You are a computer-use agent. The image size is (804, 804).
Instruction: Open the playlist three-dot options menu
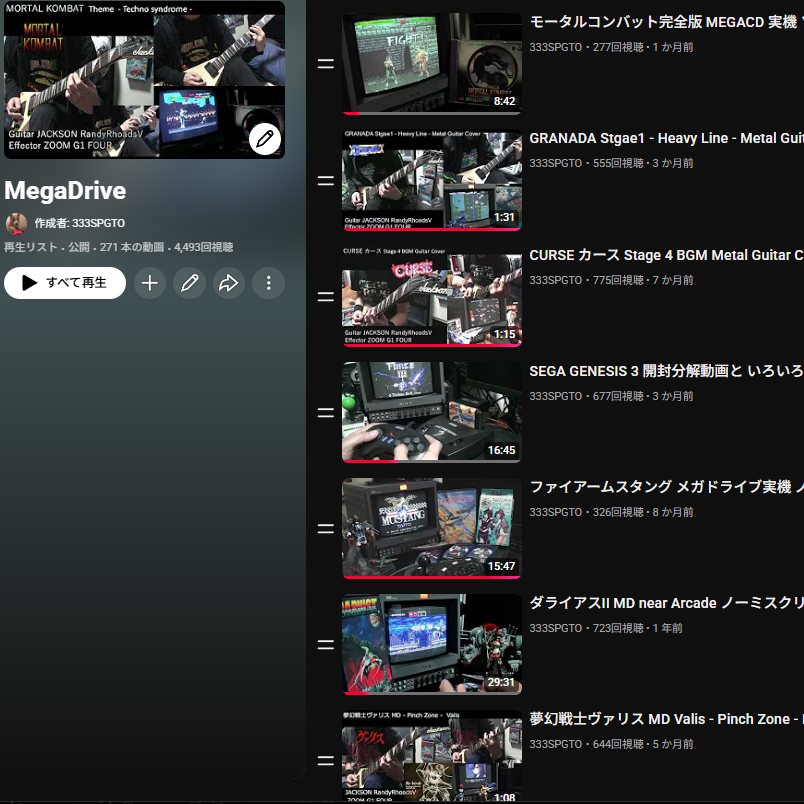(x=268, y=283)
